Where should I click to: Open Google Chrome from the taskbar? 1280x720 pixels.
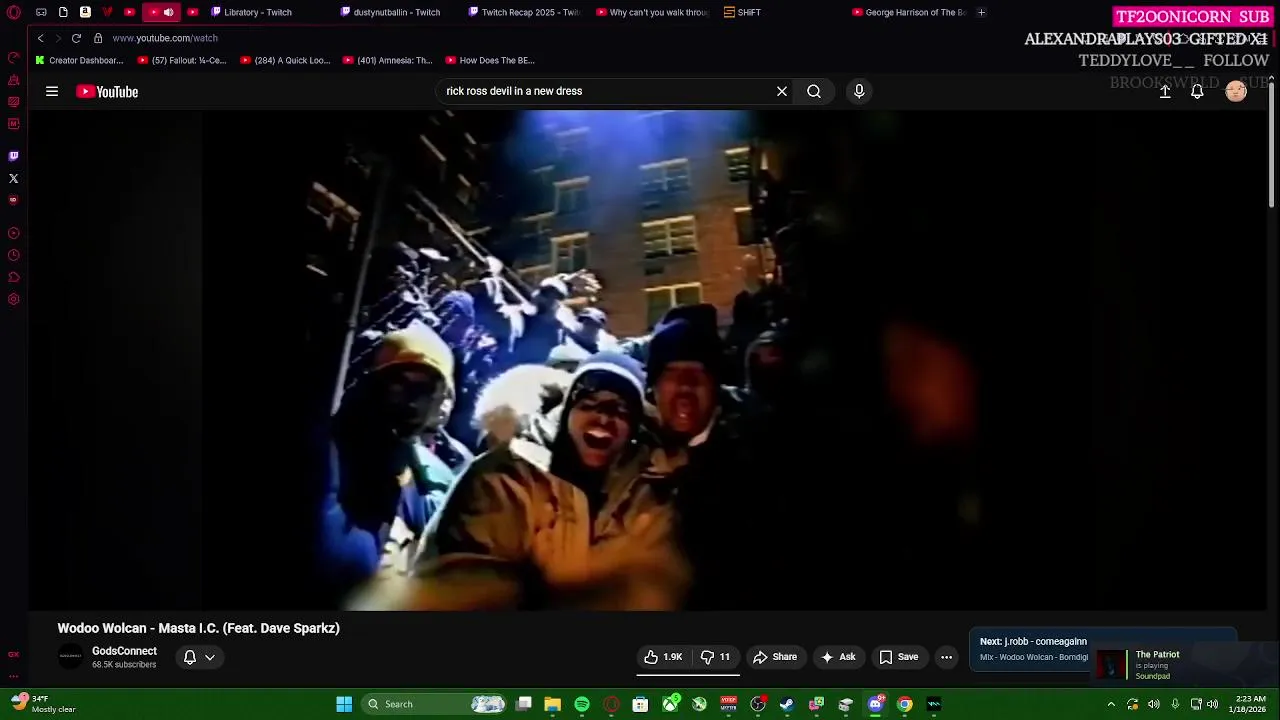point(904,704)
